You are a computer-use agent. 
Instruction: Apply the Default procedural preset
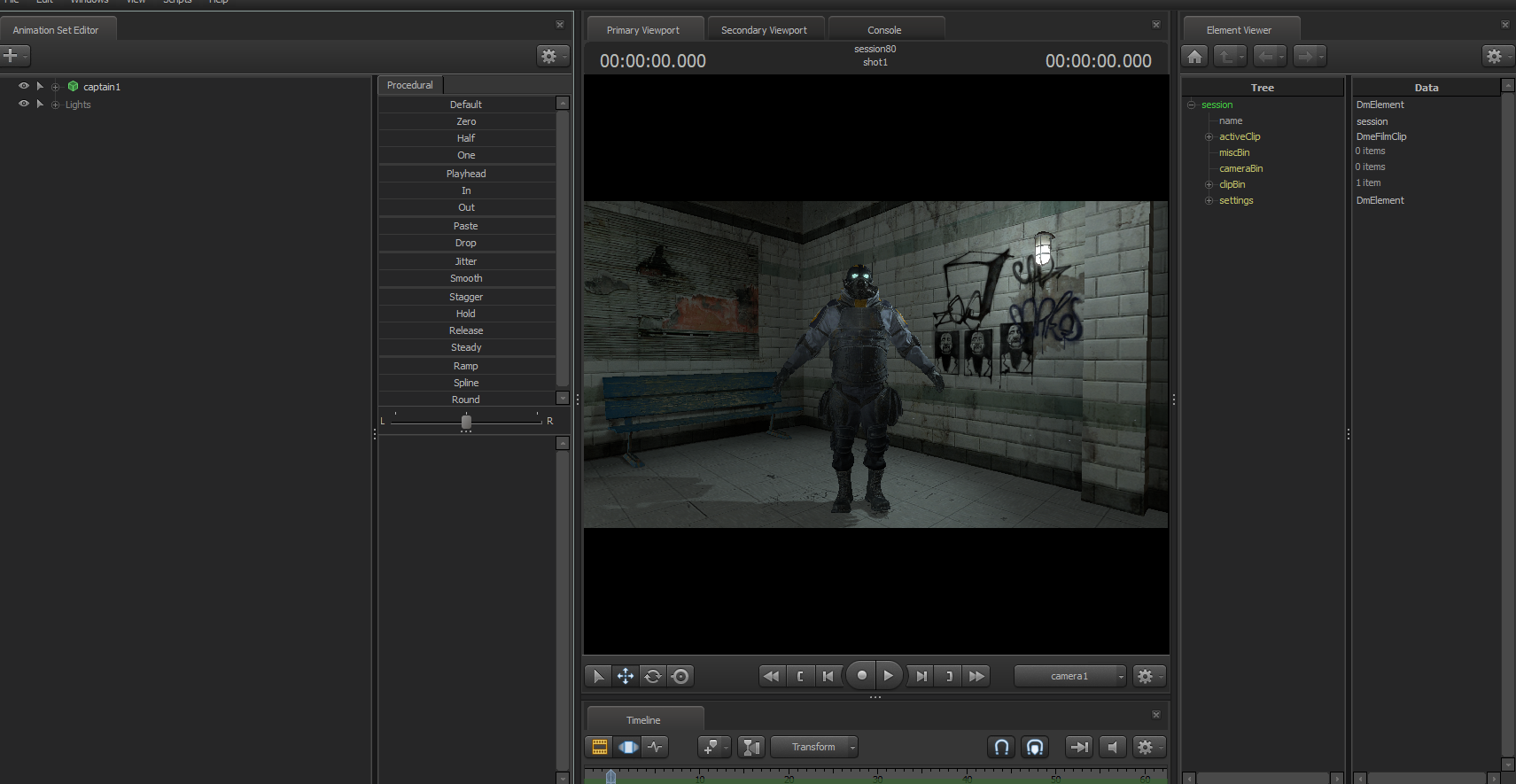[466, 105]
